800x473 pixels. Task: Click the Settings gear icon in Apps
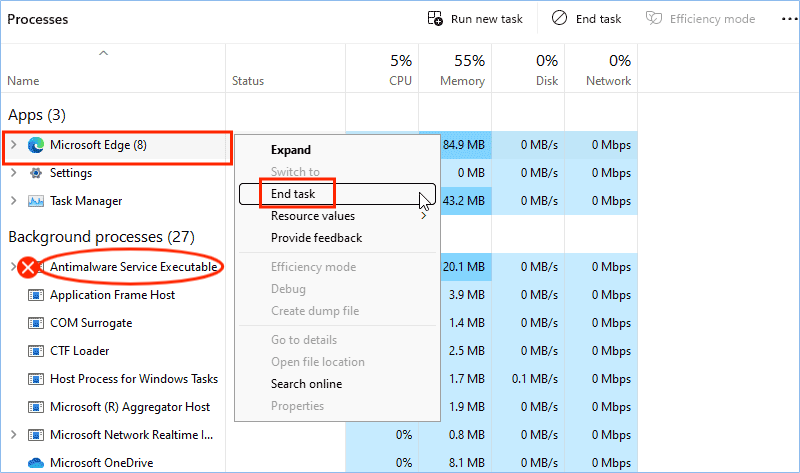pyautogui.click(x=36, y=173)
